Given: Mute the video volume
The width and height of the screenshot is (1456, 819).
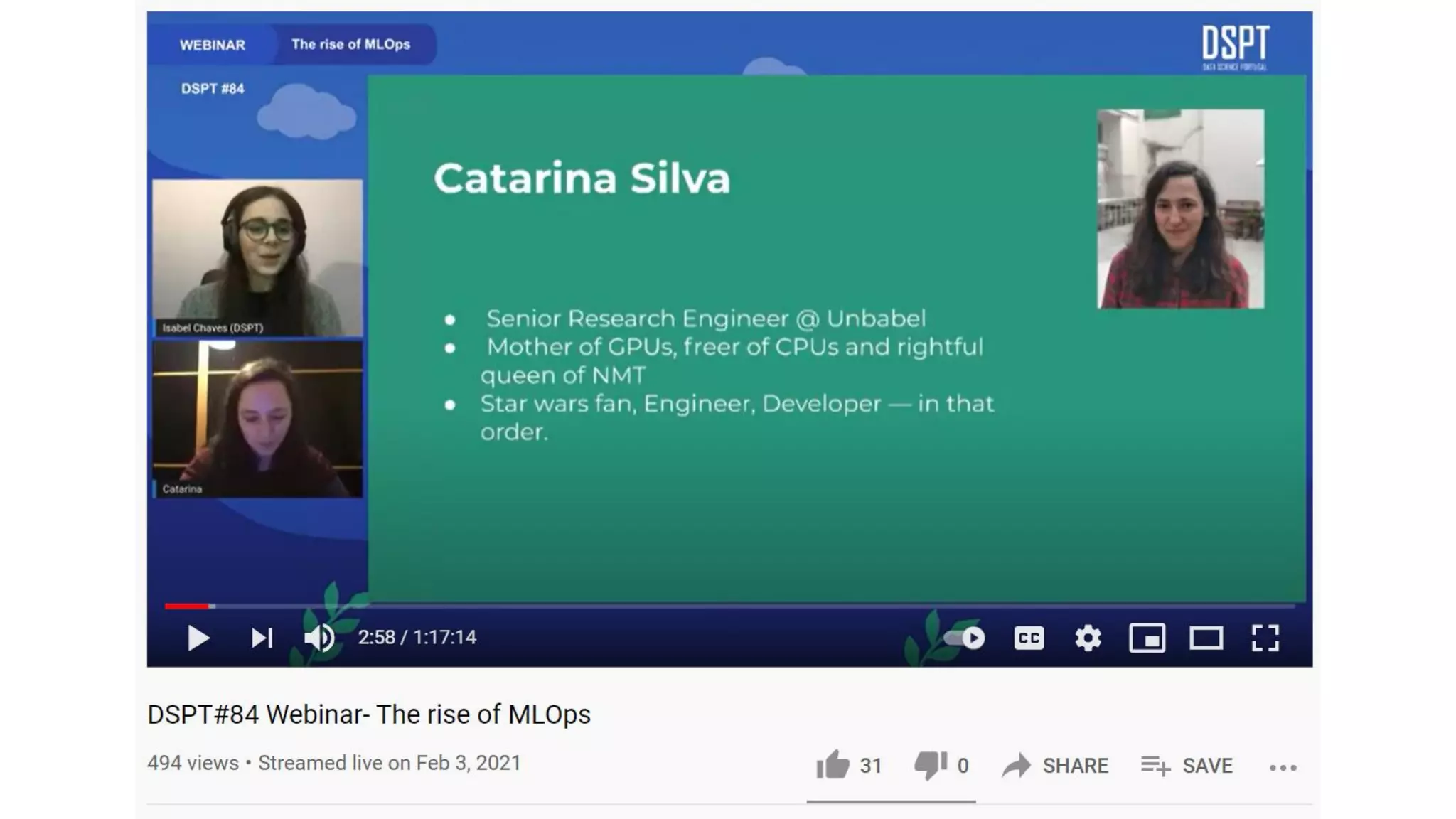Looking at the screenshot, I should point(319,638).
